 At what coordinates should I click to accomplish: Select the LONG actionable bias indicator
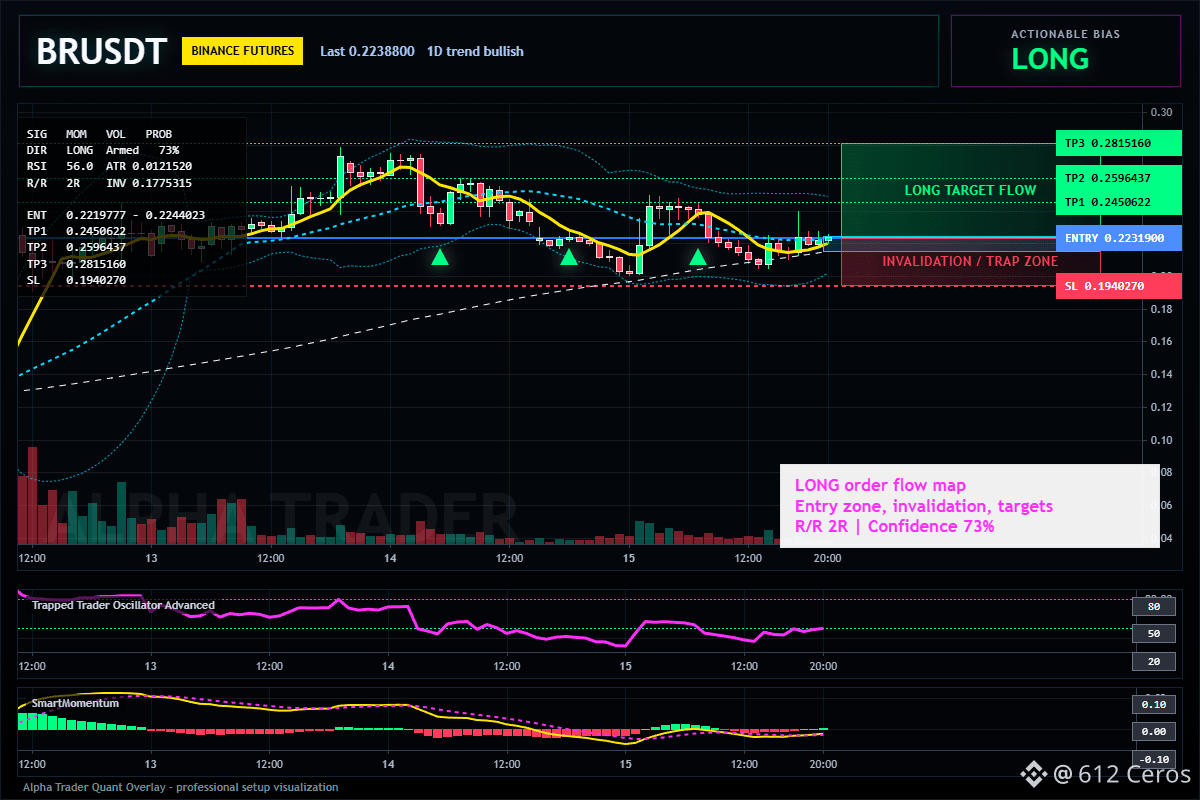[1050, 59]
